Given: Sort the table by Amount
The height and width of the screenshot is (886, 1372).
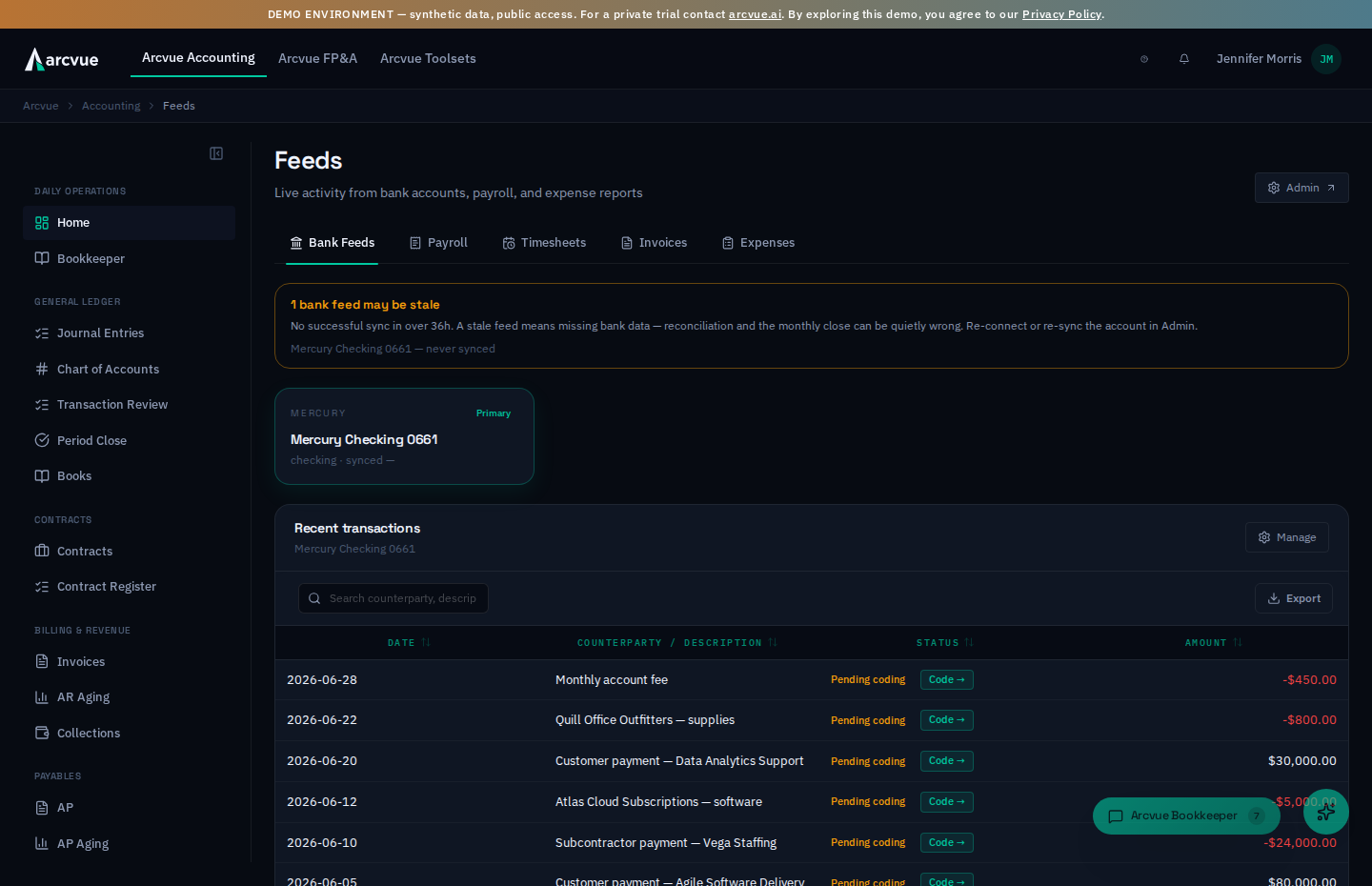Looking at the screenshot, I should (x=1213, y=643).
